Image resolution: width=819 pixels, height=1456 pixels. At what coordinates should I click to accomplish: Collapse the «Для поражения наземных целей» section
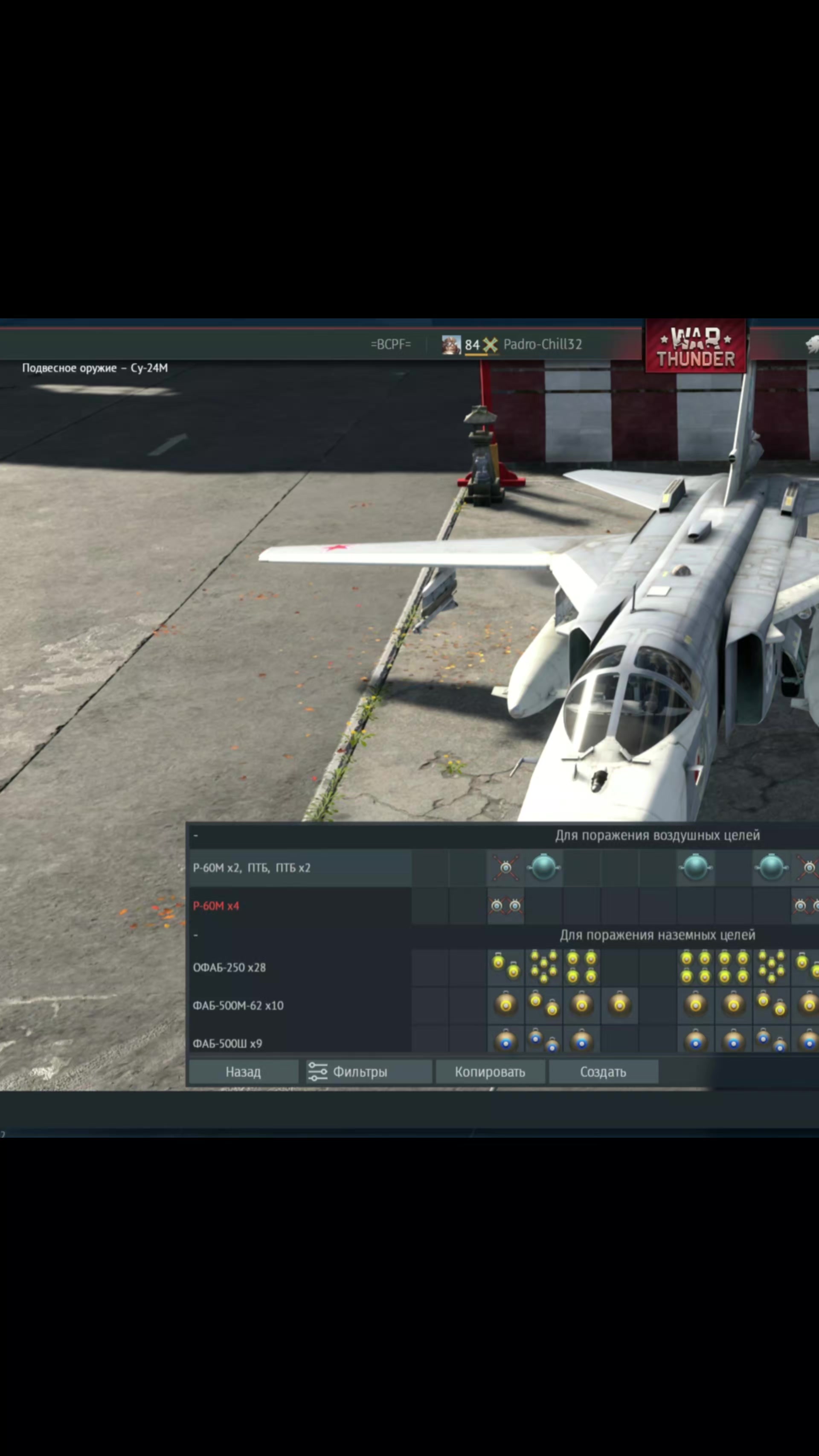click(x=195, y=935)
